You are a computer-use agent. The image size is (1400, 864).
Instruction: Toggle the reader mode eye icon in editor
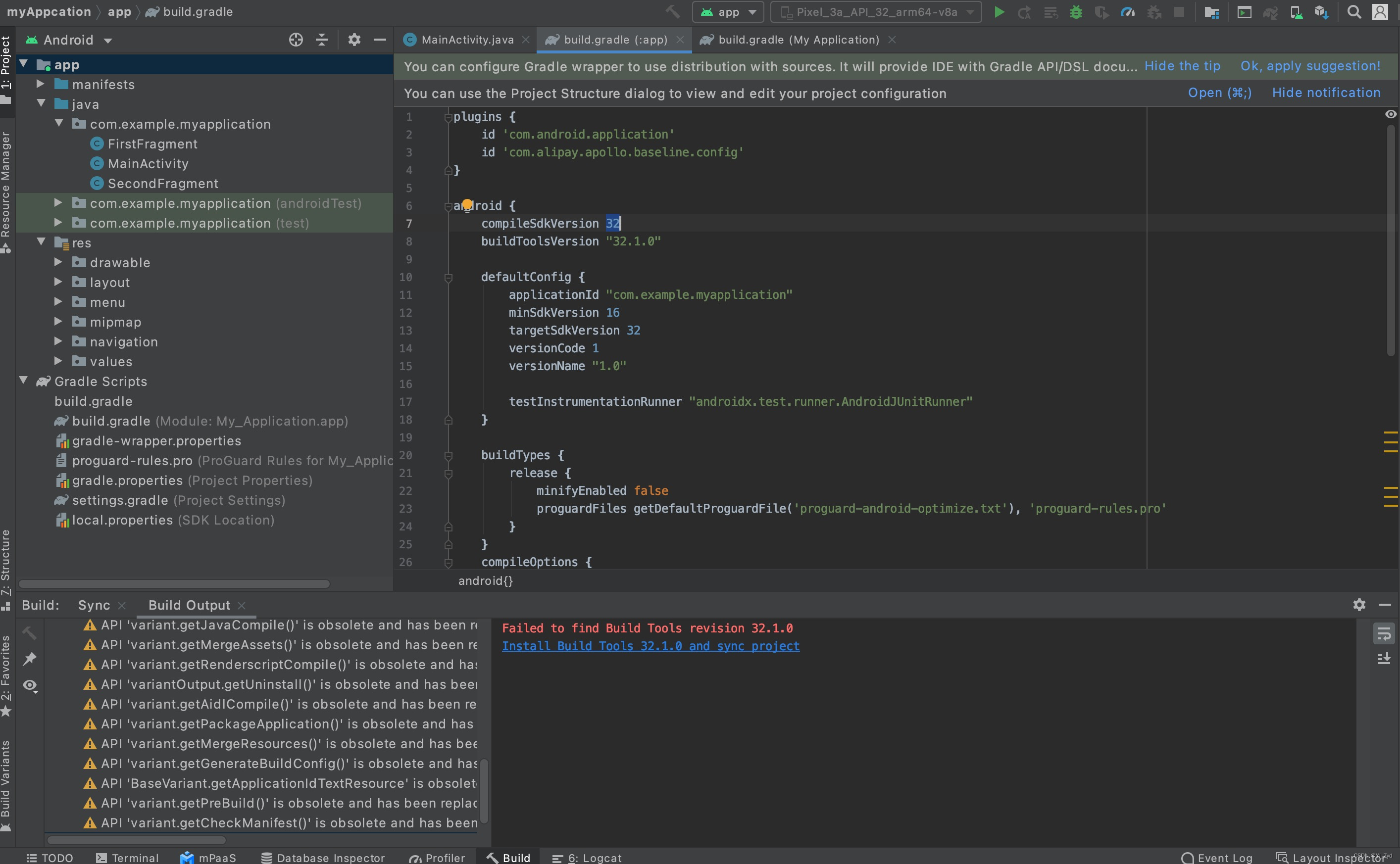tap(1390, 114)
